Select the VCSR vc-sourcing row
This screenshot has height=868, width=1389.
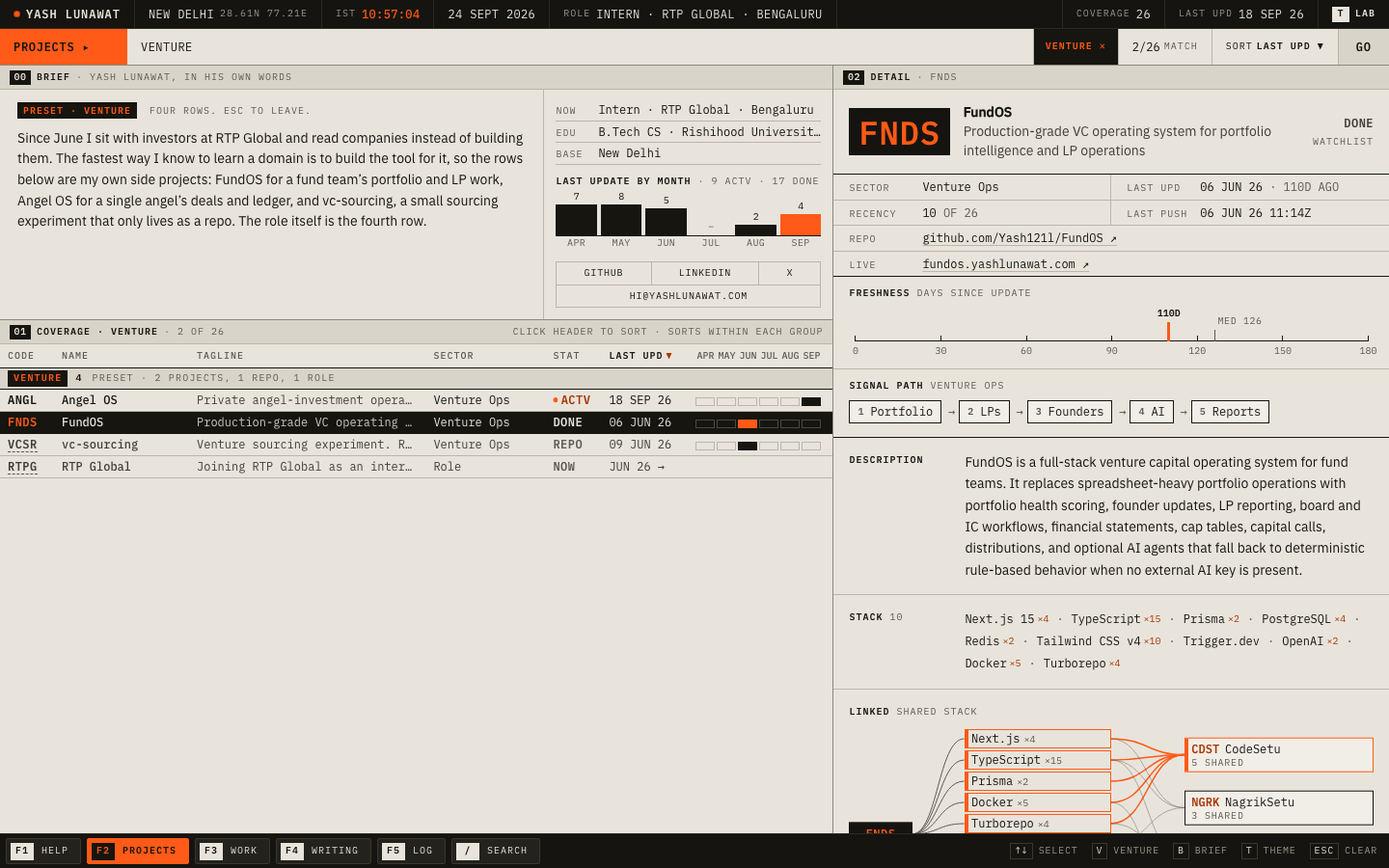(416, 445)
